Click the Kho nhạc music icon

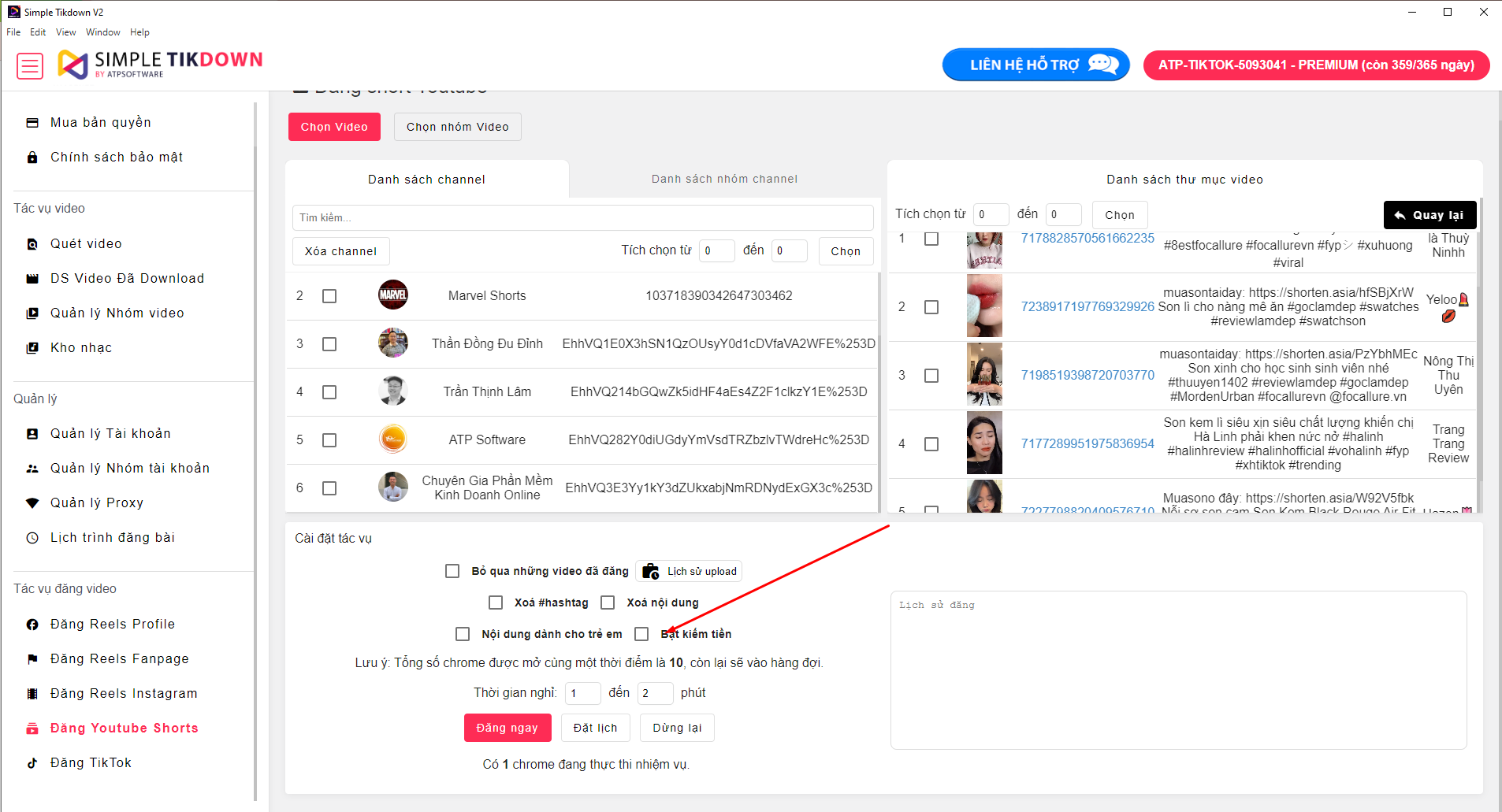[32, 348]
